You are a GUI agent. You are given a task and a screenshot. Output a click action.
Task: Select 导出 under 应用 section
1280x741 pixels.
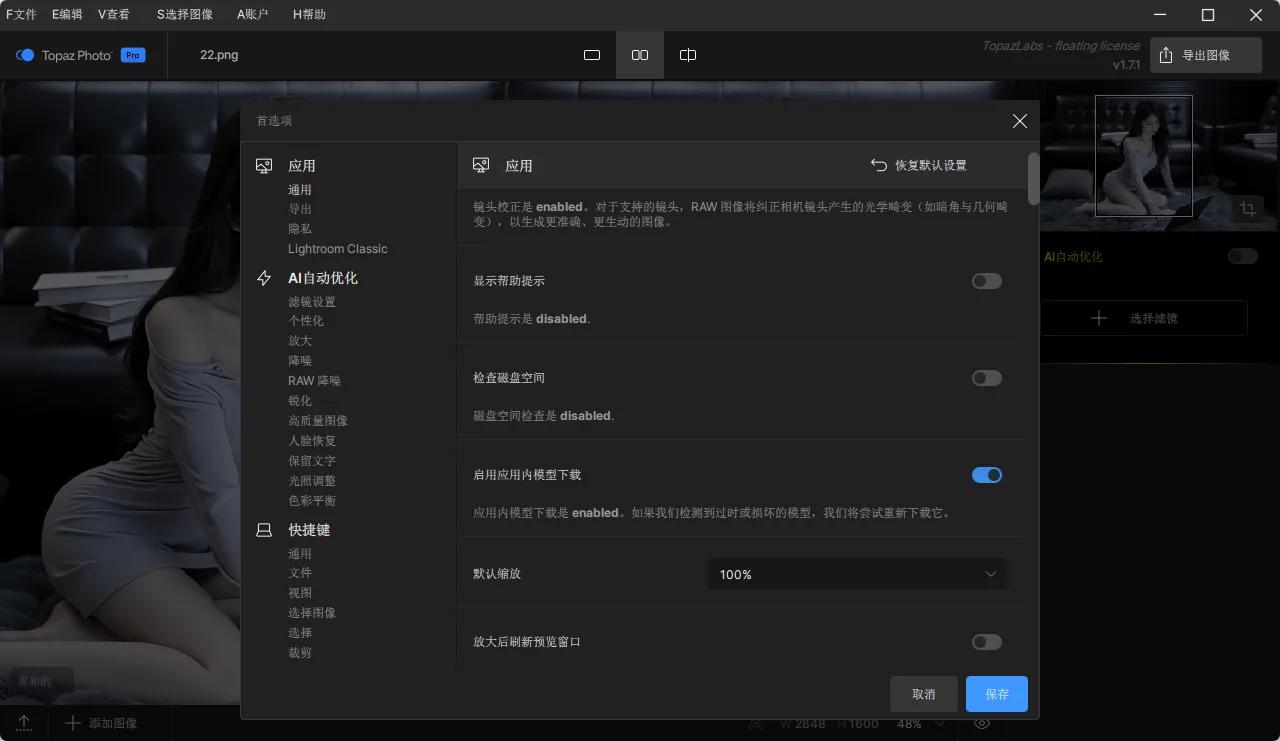(x=300, y=209)
